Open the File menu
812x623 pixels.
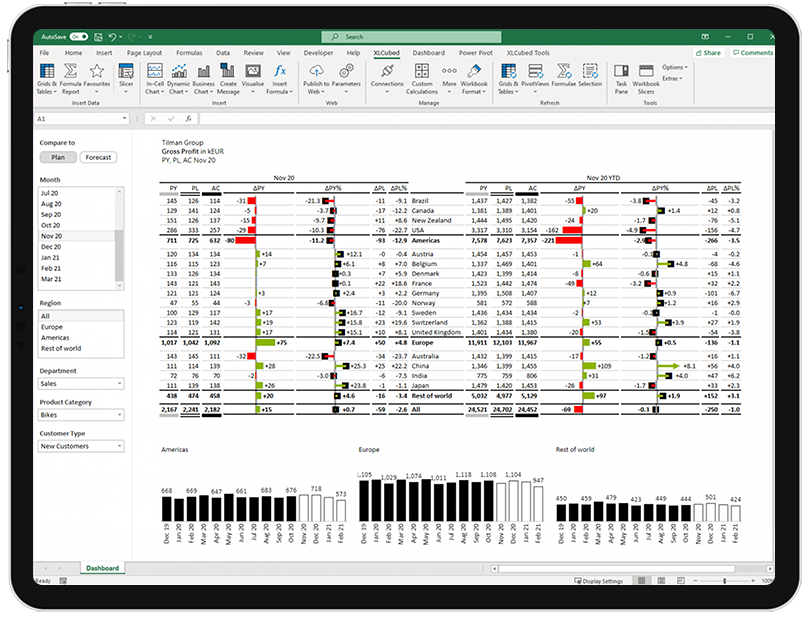pyautogui.click(x=45, y=53)
